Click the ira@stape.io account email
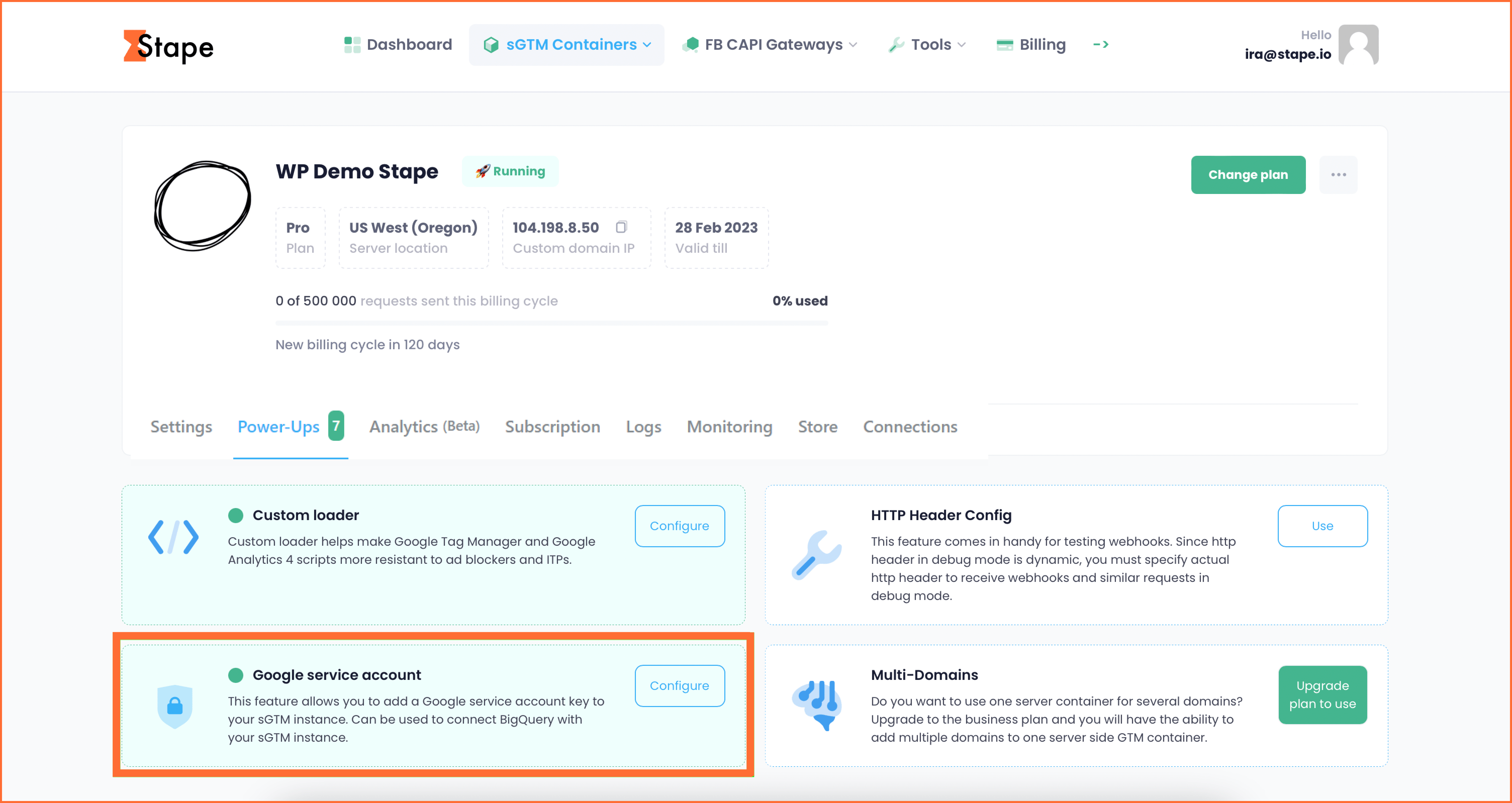Viewport: 1512px width, 803px height. click(1288, 54)
